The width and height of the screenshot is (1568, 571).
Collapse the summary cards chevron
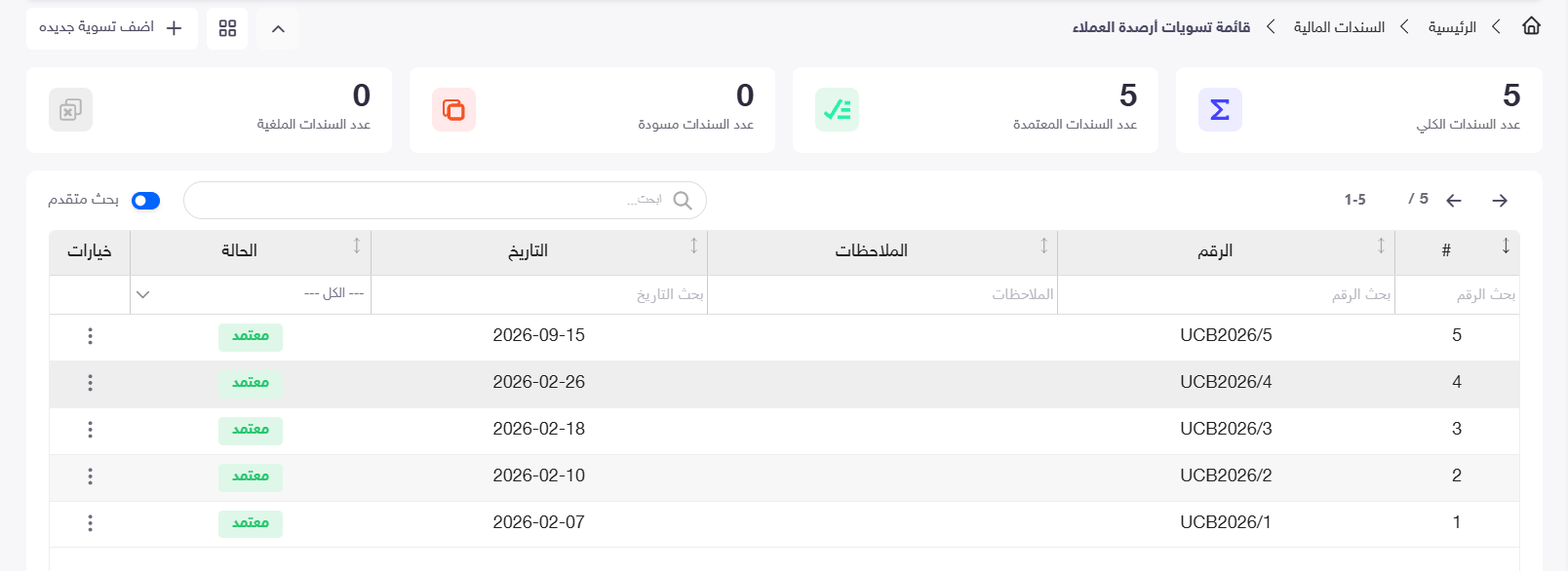click(278, 28)
